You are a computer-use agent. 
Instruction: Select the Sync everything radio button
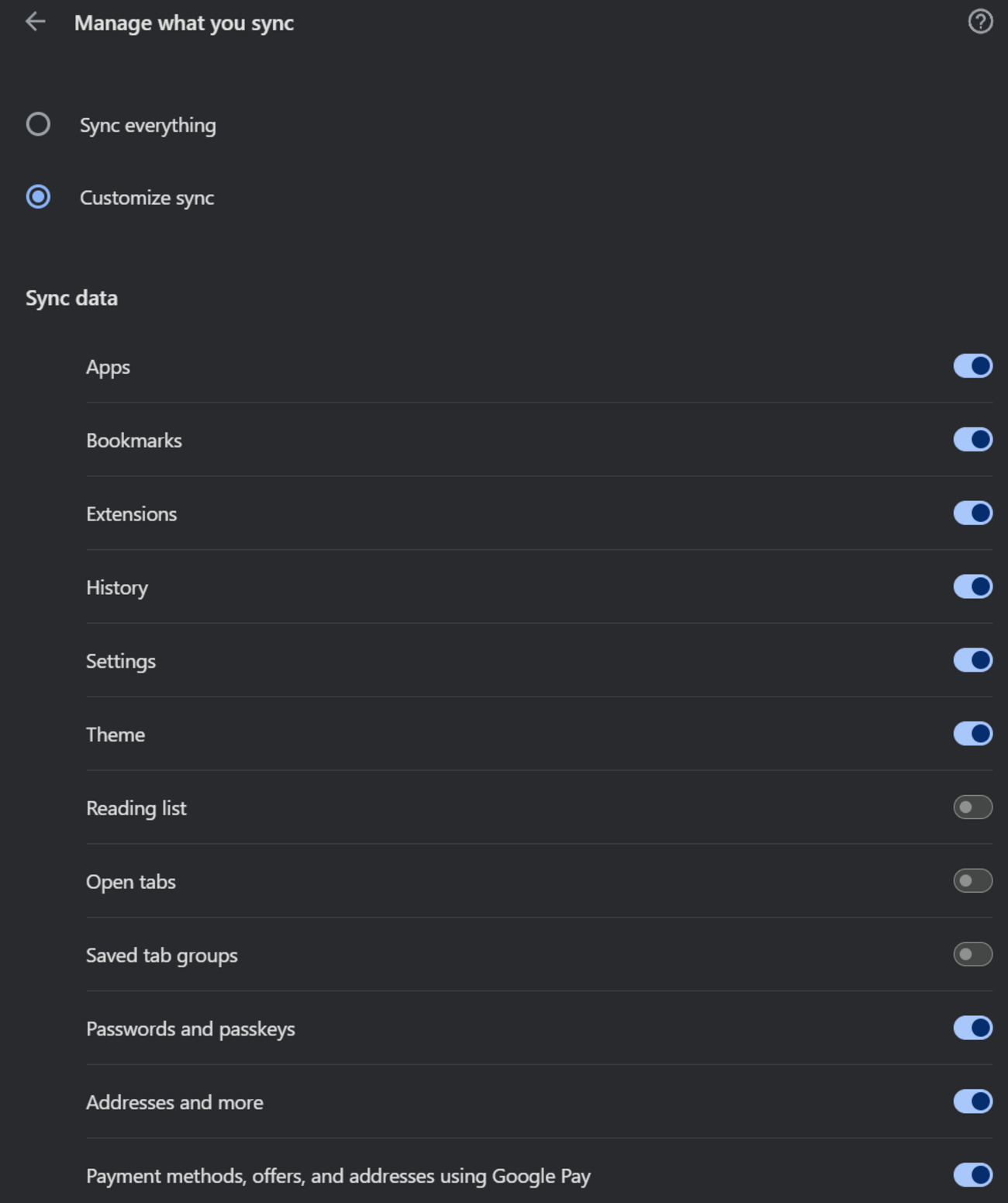click(x=38, y=124)
